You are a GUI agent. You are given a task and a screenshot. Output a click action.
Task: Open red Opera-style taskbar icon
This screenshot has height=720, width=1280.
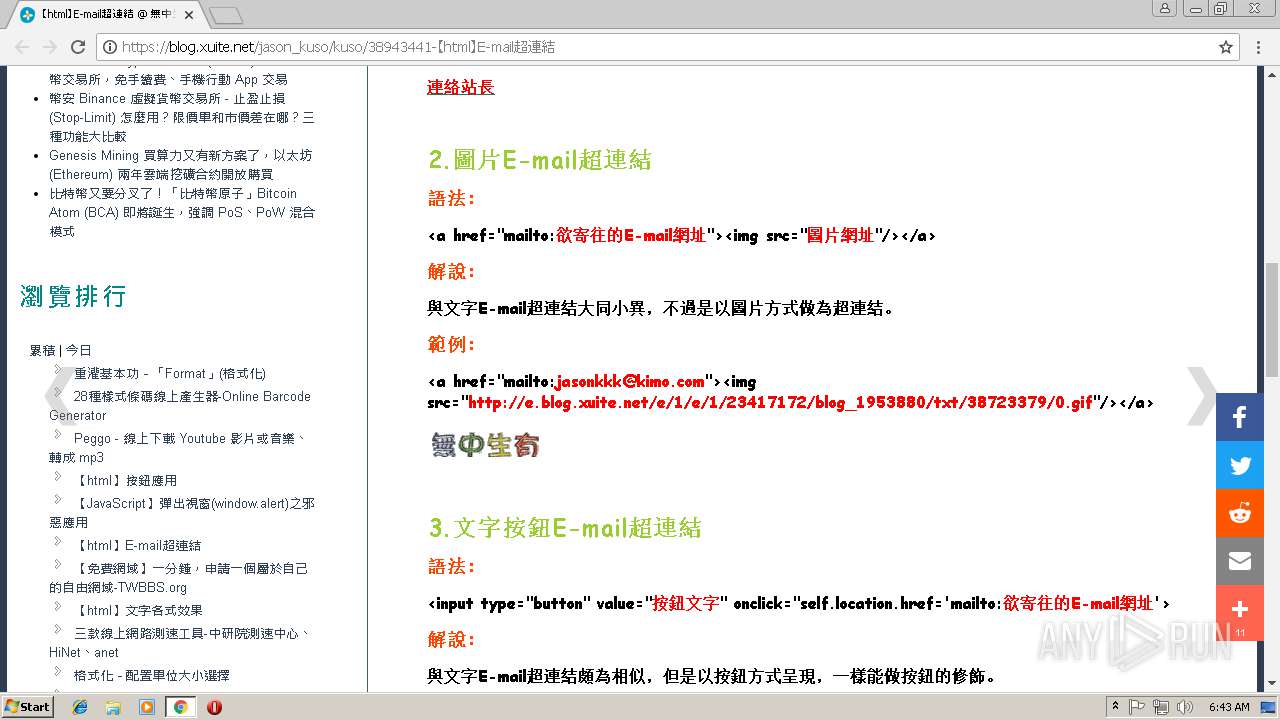214,707
